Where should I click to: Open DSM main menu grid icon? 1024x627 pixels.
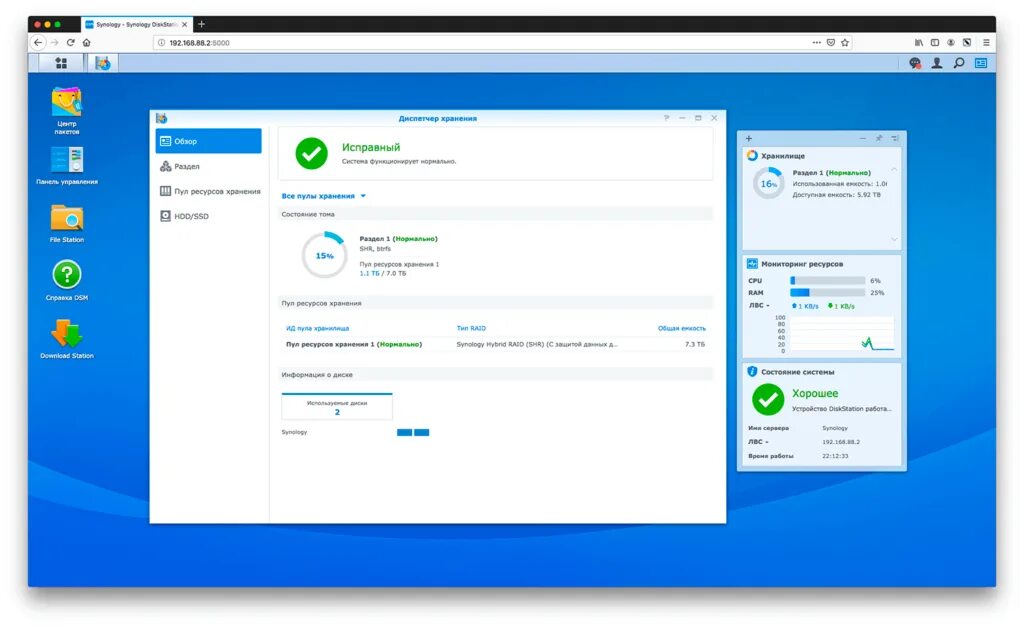[x=61, y=63]
